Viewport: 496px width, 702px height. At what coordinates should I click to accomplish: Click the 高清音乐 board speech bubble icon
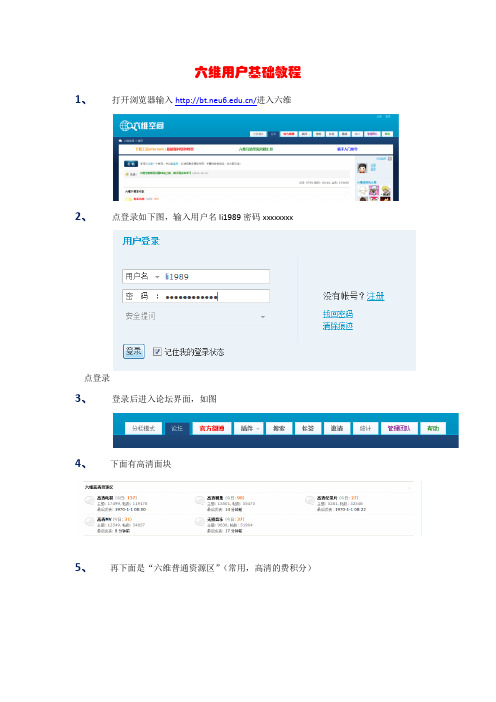click(200, 521)
